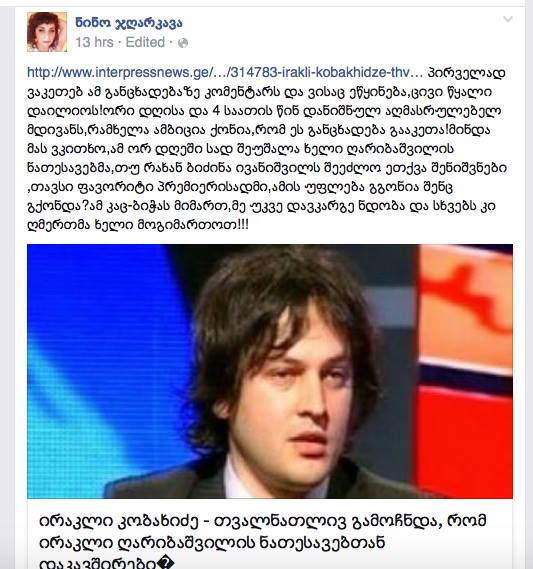Click the text line mentioning ივანიშვილს

[267, 168]
